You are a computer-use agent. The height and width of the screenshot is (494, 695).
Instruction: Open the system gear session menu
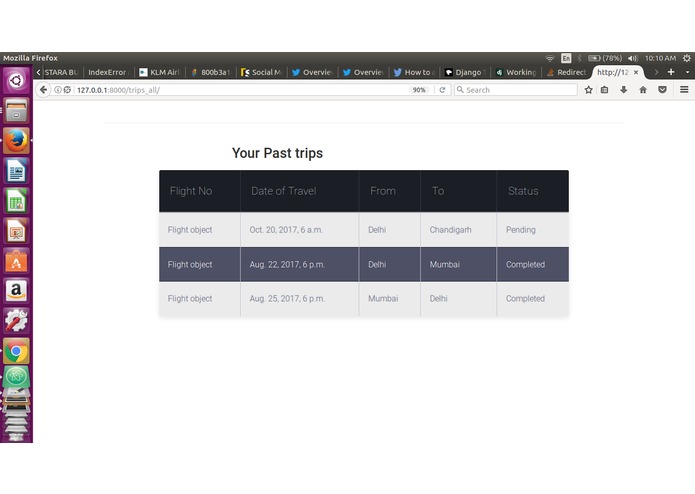(x=687, y=58)
